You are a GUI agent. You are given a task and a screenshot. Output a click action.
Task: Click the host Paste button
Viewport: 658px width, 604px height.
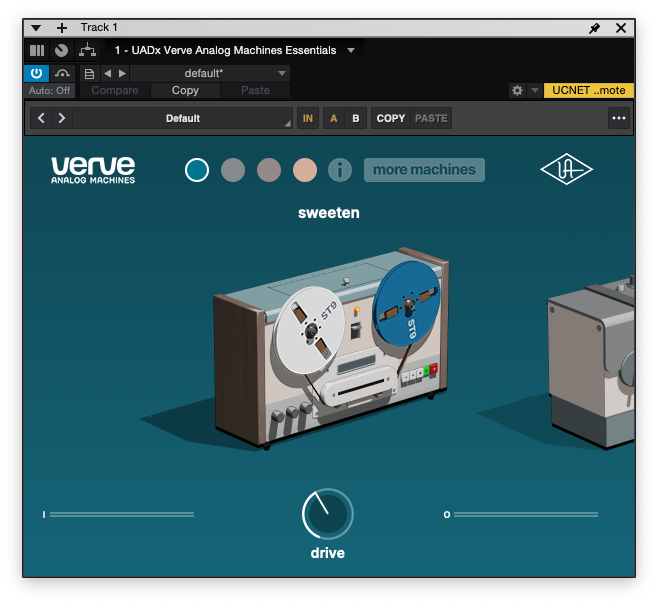tap(255, 90)
